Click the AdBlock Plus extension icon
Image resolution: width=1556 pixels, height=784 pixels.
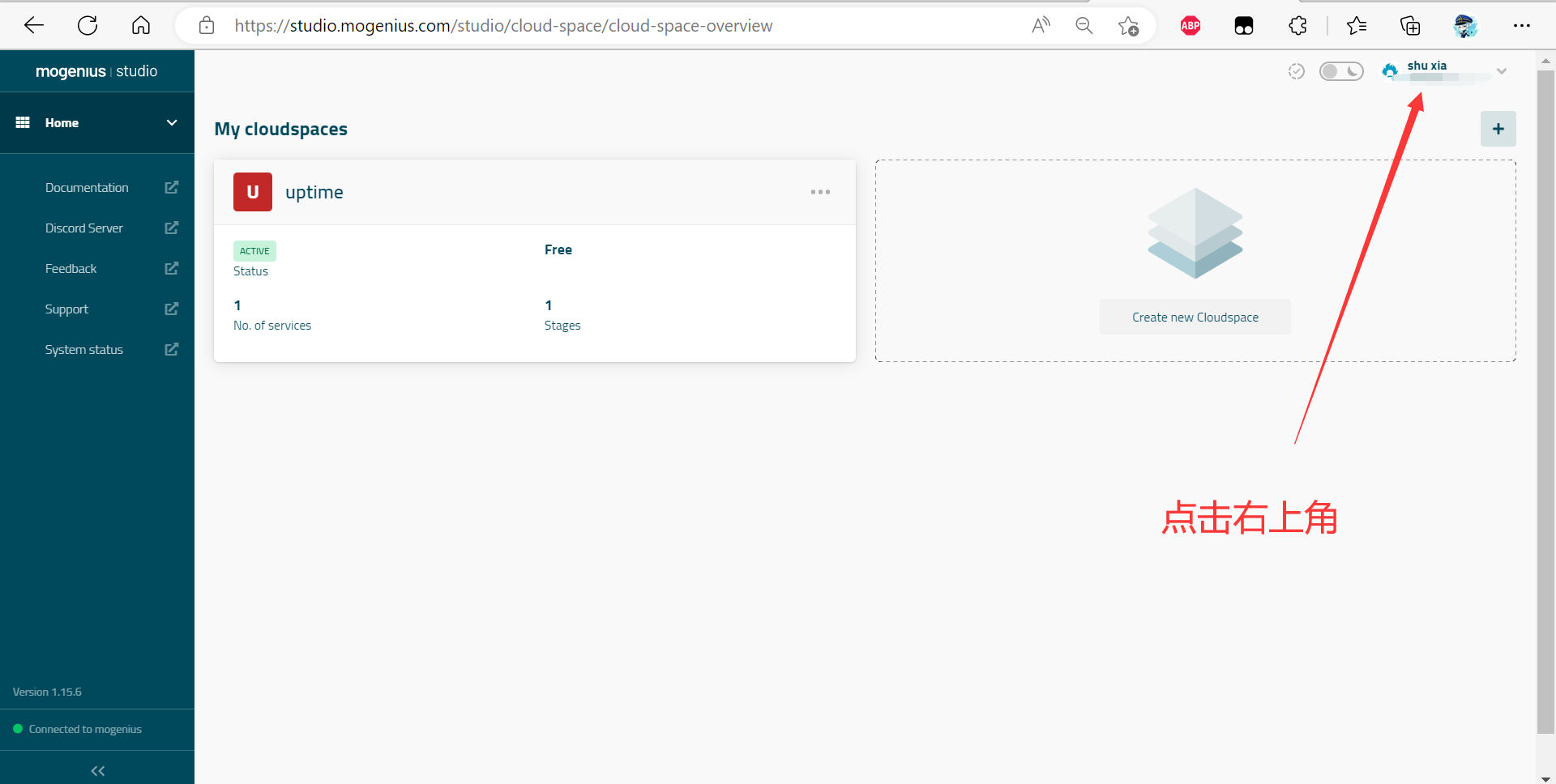pyautogui.click(x=1190, y=26)
